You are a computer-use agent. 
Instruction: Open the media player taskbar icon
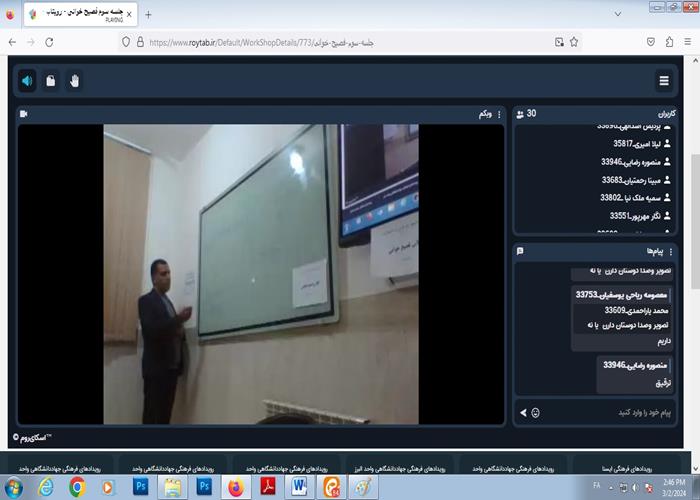coord(108,487)
